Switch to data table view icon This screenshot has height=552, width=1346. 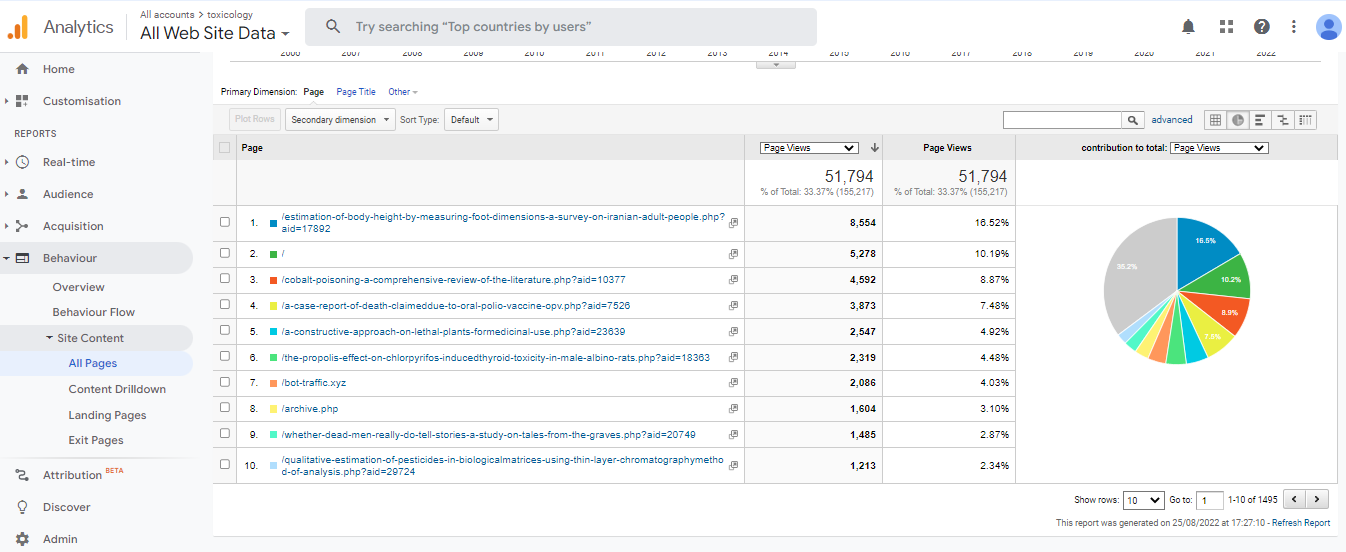pyautogui.click(x=1215, y=120)
